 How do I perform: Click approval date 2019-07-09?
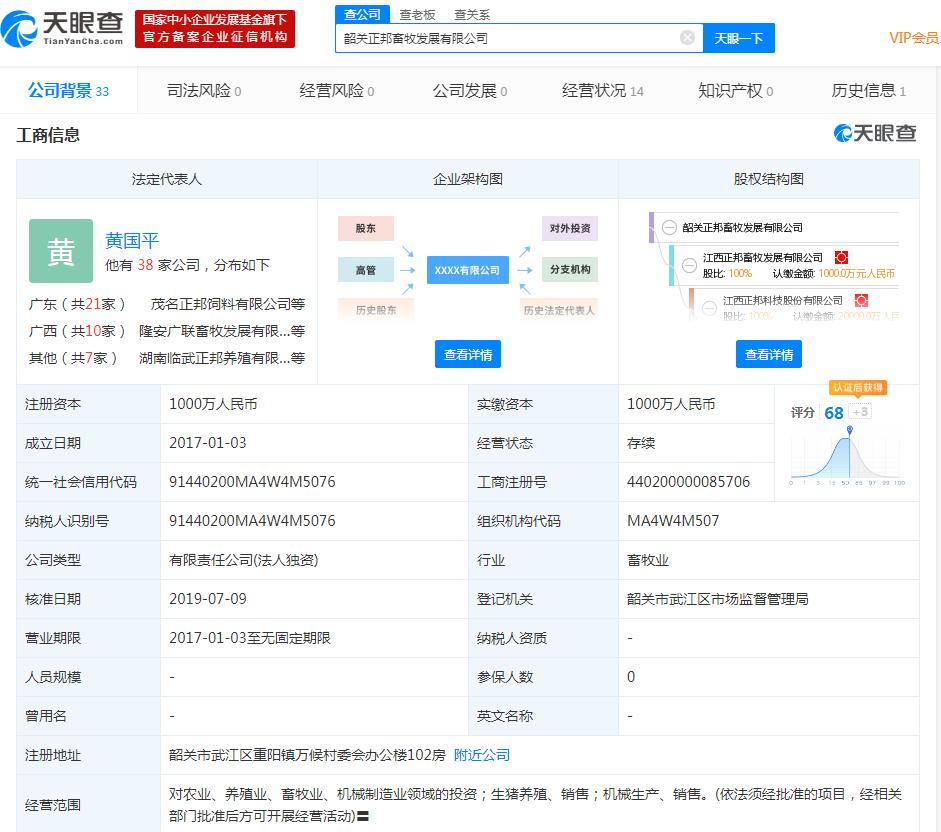208,598
